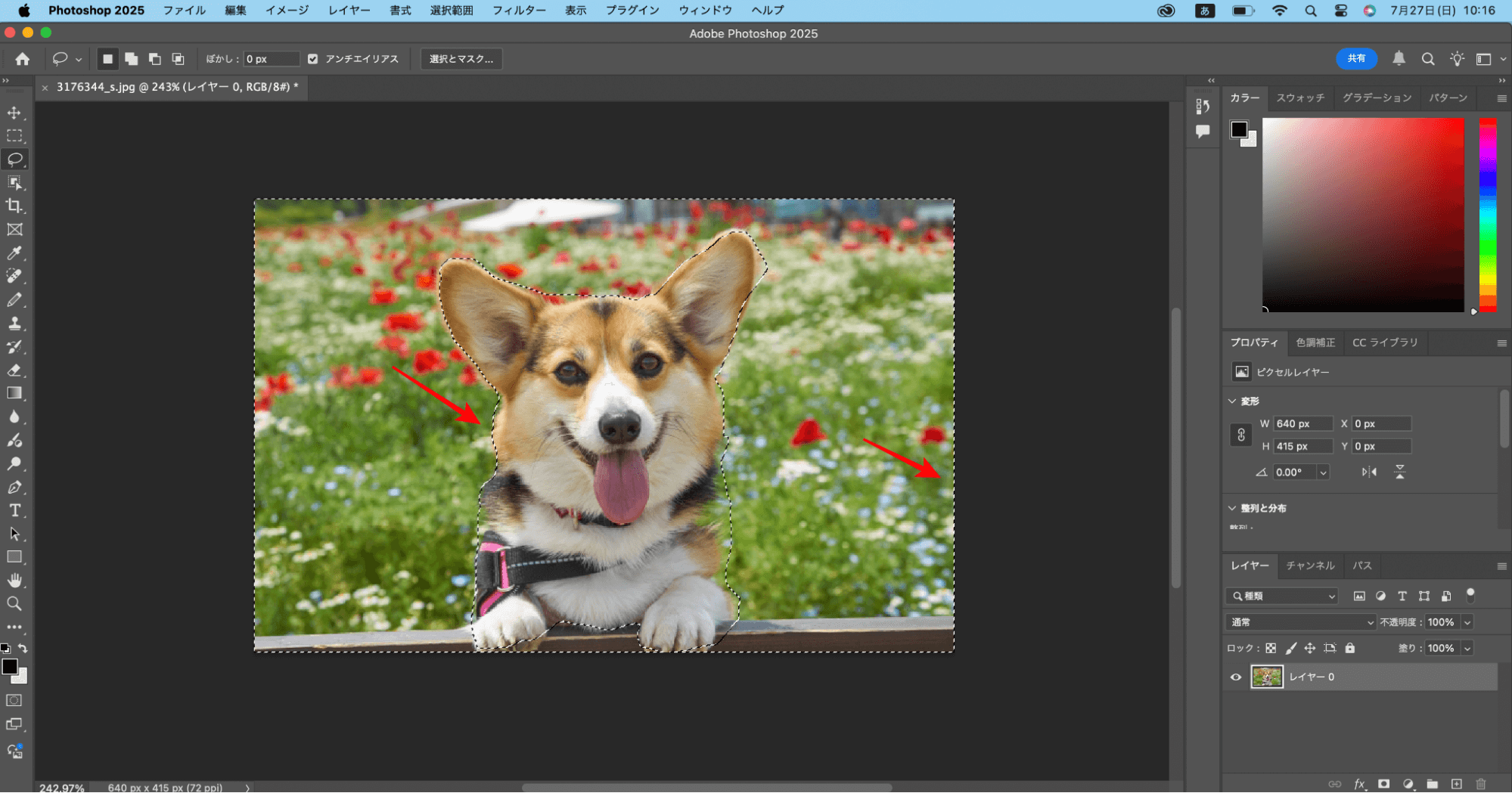
Task: Switch to the チャンネル tab
Action: pyautogui.click(x=1310, y=565)
